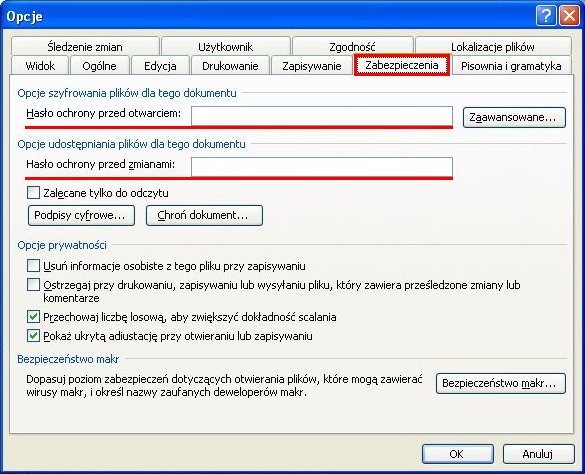This screenshot has height=474, width=585.
Task: Go to the Drukowanie tab
Action: pyautogui.click(x=230, y=66)
